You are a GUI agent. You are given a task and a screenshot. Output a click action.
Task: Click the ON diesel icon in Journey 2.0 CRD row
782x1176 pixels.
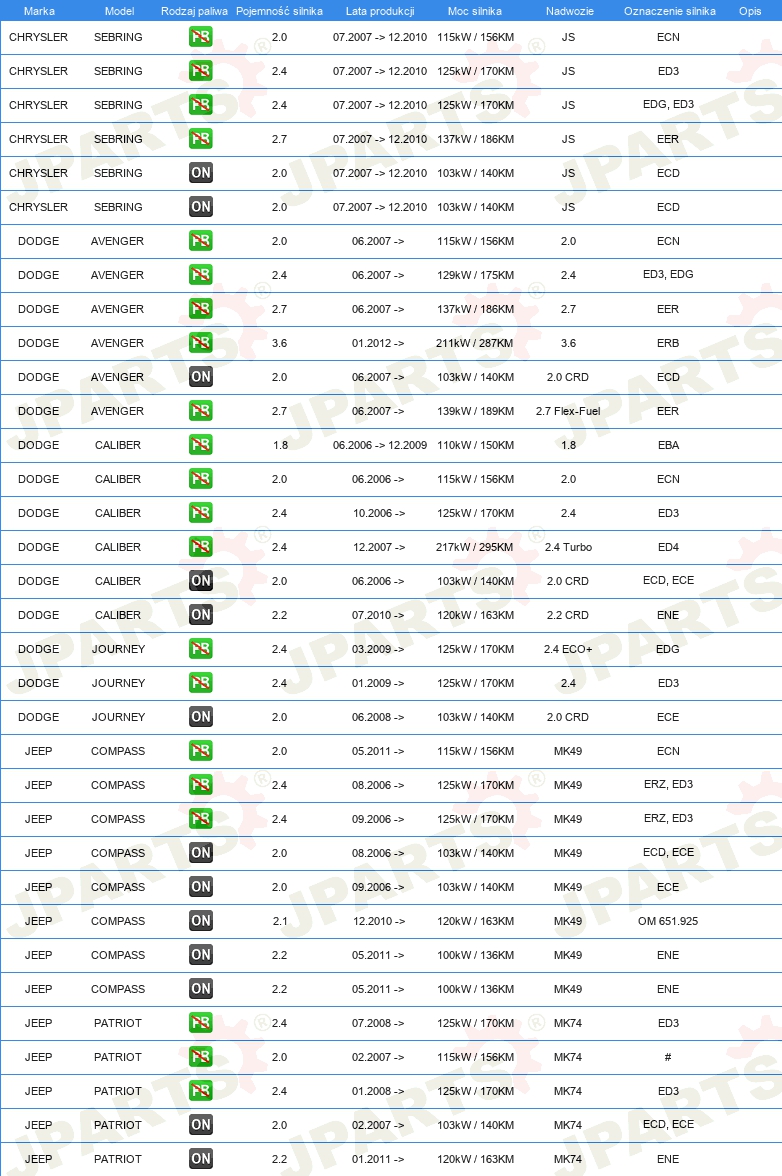(x=200, y=717)
